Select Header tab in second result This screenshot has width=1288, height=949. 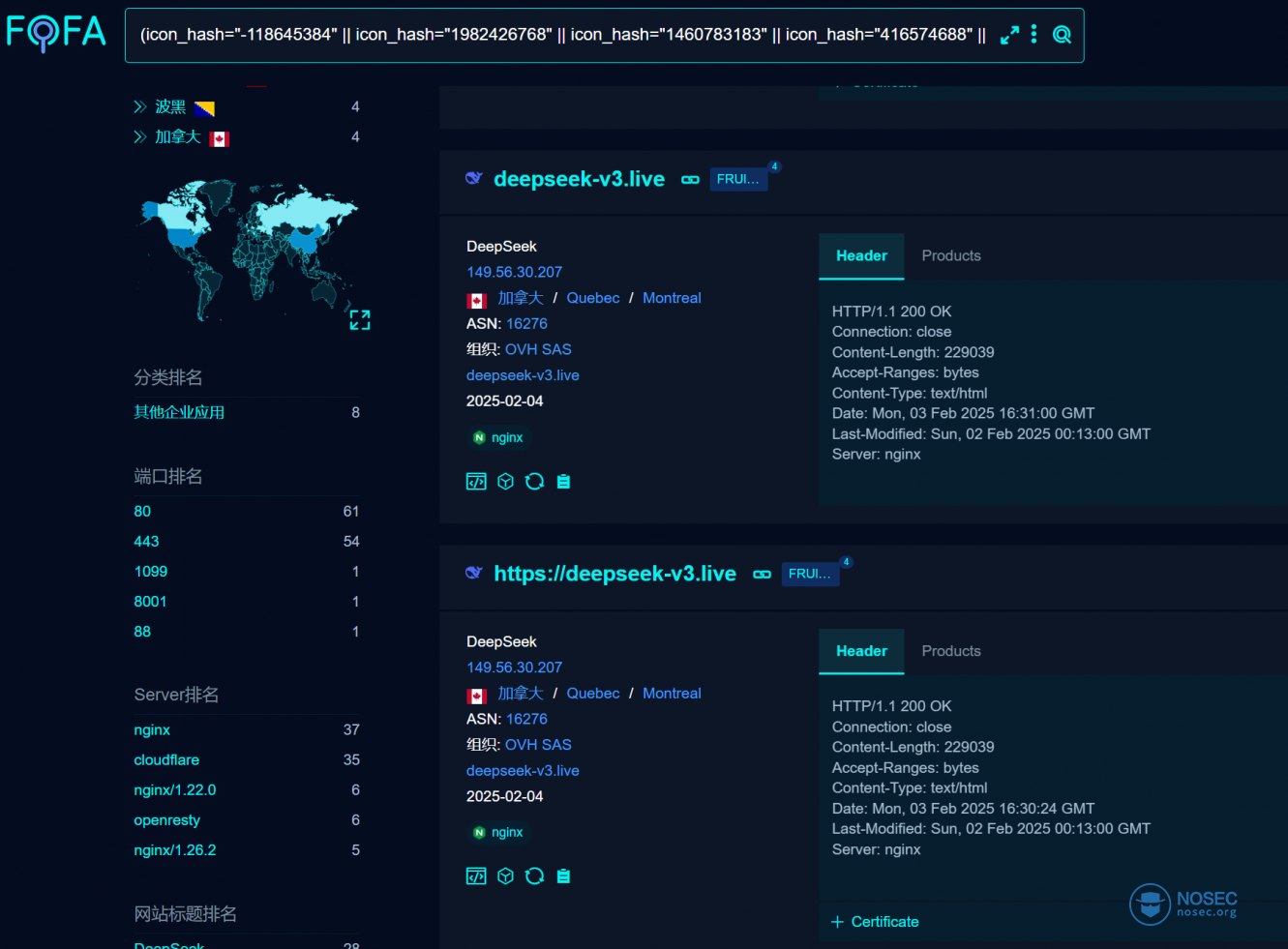click(x=861, y=651)
